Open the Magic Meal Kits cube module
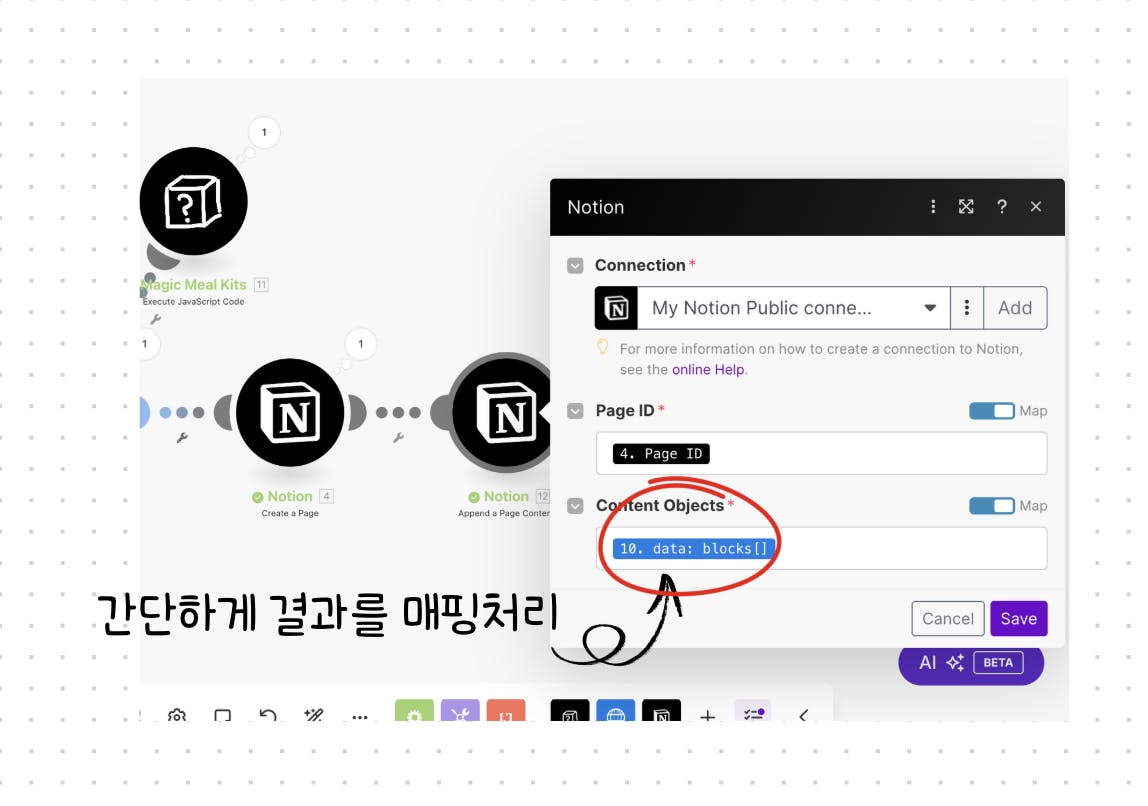The image size is (1148, 806). click(x=193, y=201)
